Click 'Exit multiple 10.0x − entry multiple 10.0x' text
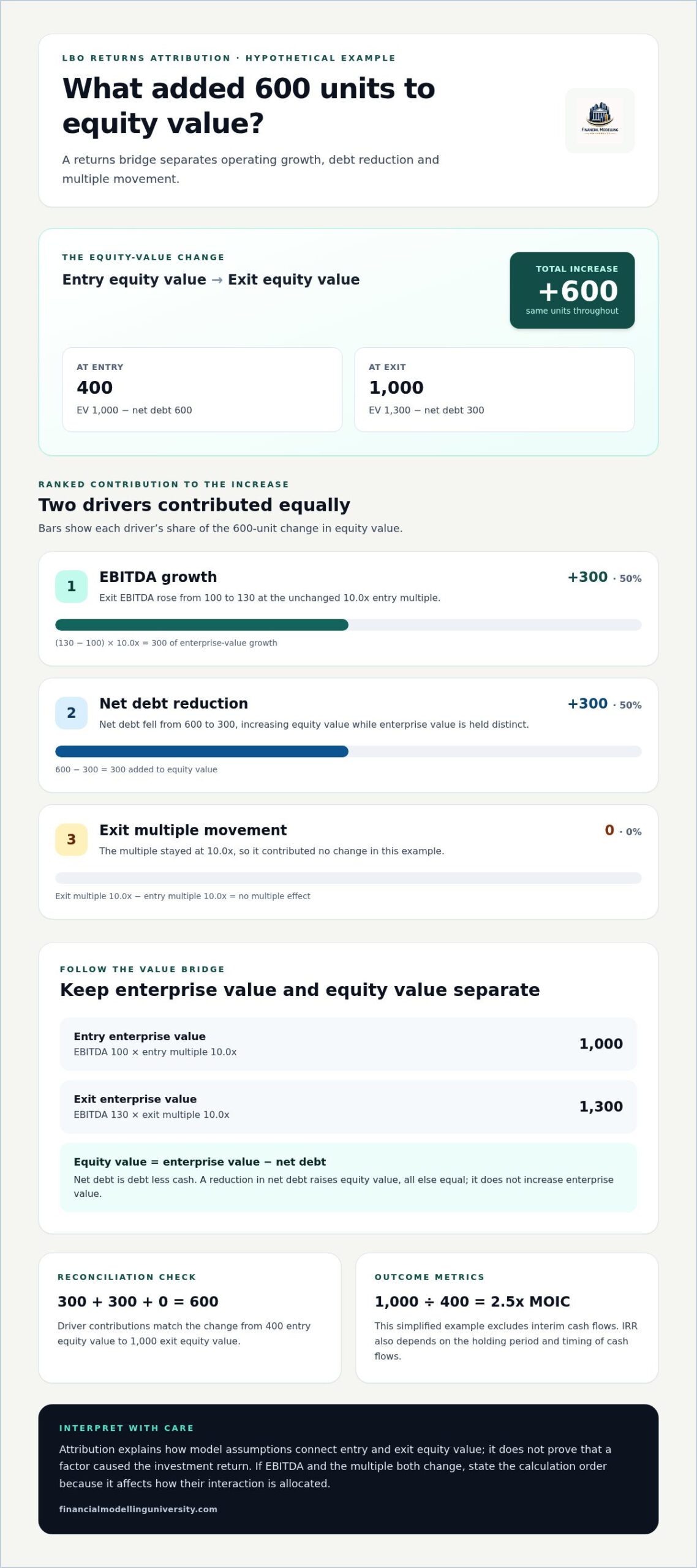The image size is (697, 1568). point(183,896)
